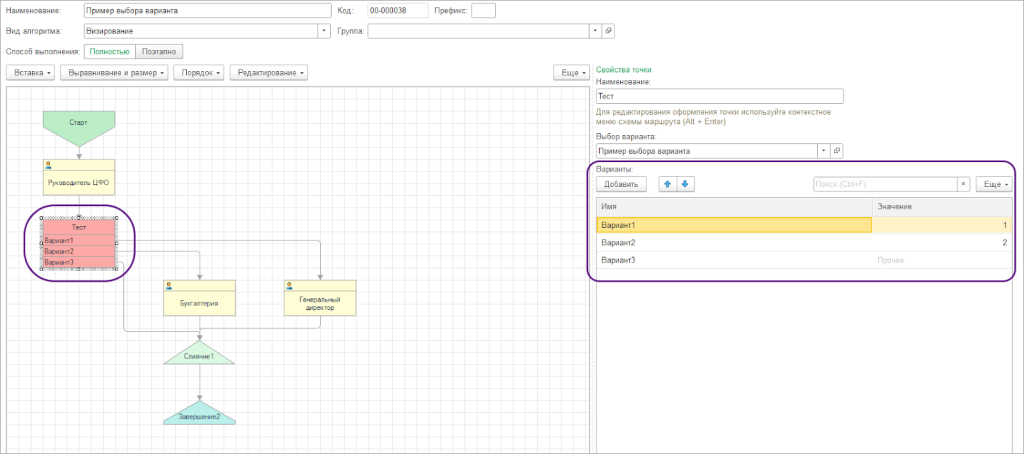Select the Старт node in the diagram
The width and height of the screenshot is (1024, 454).
point(78,123)
